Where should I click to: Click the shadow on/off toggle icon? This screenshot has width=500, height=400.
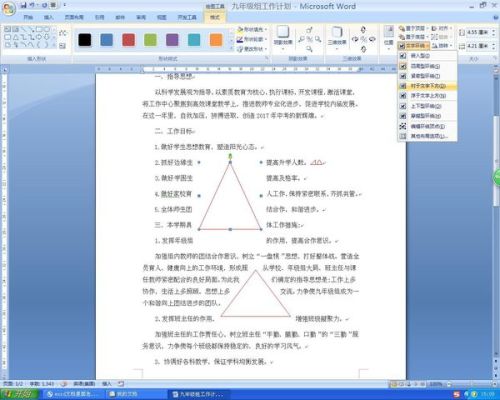point(310,39)
